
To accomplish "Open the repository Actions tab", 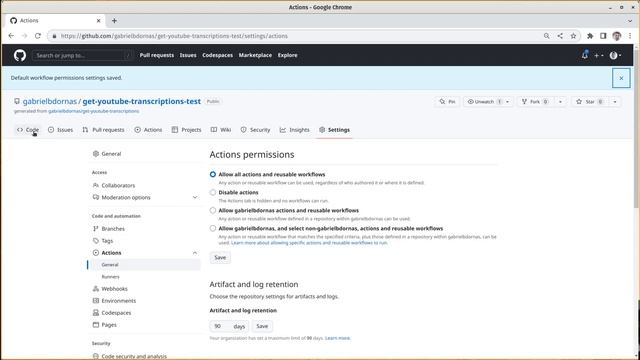I will tap(148, 130).
